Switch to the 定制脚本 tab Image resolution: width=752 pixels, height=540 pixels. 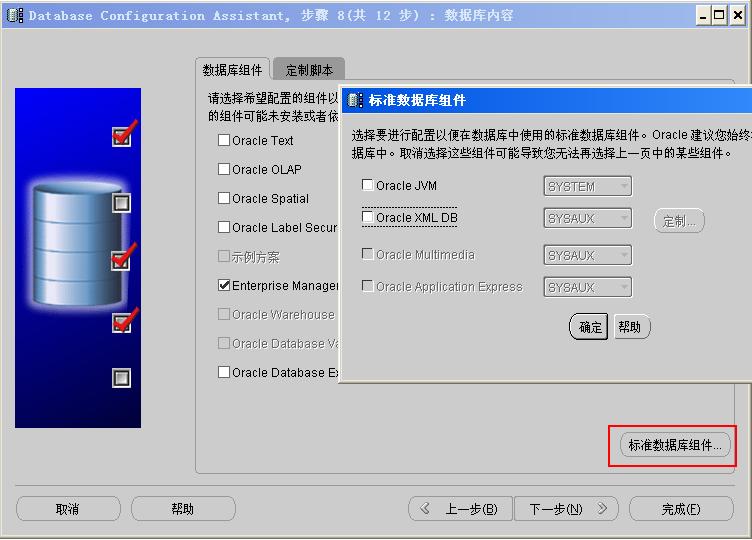coord(309,70)
